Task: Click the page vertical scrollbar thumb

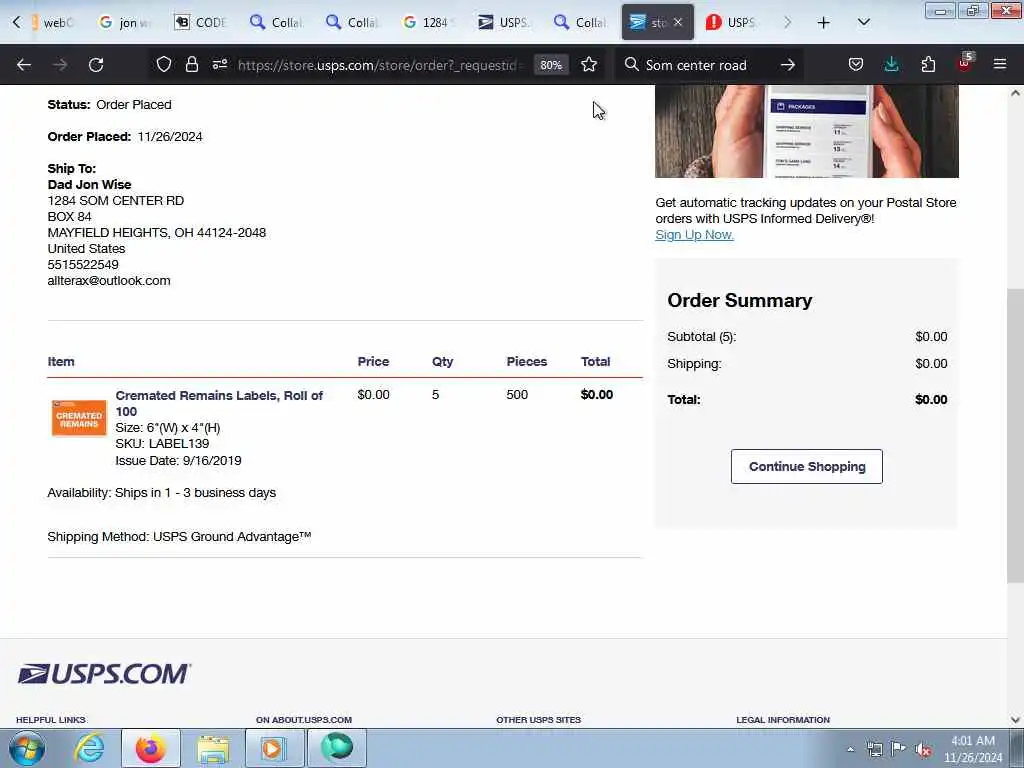Action: [x=1015, y=434]
